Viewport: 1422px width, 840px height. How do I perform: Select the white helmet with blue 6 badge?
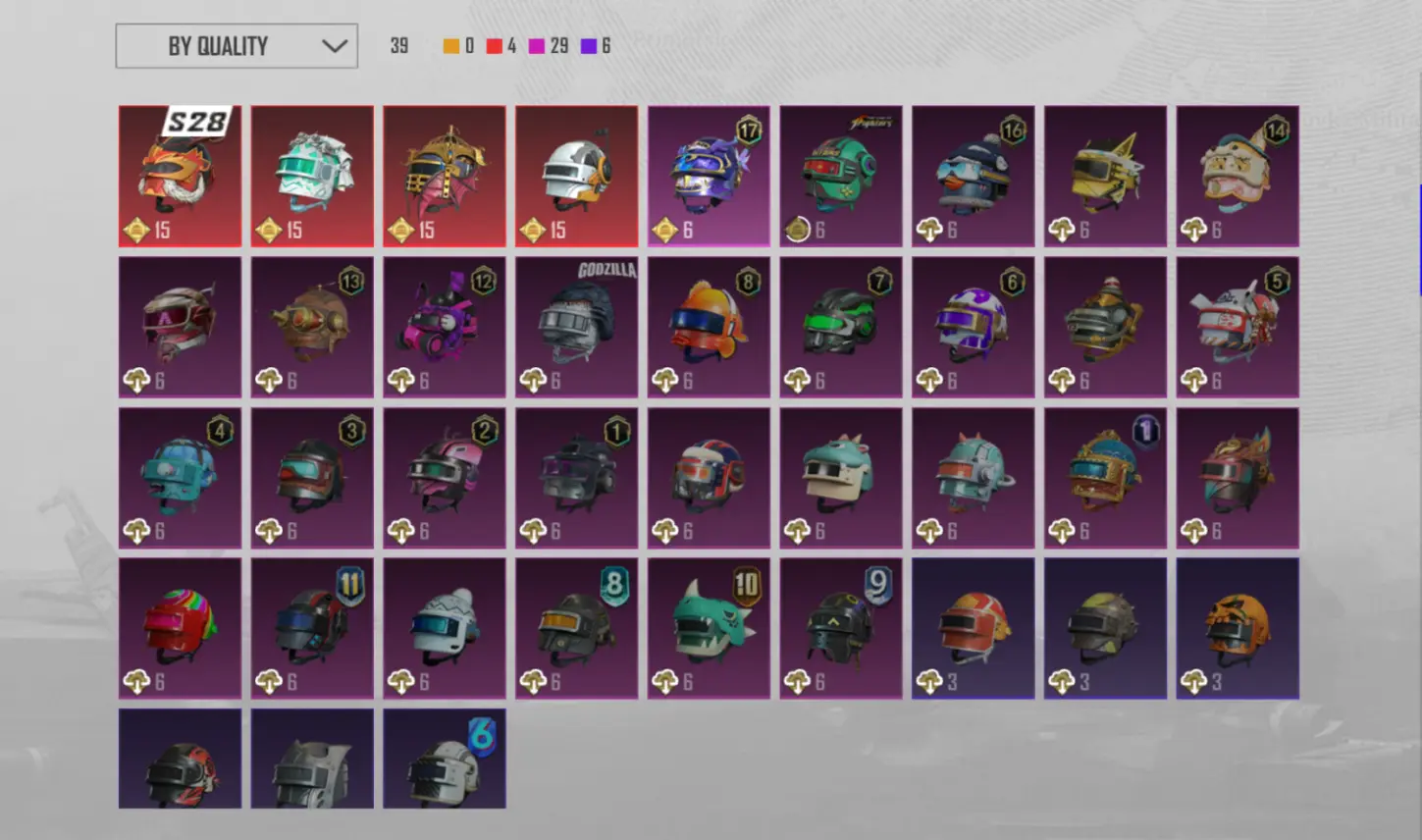coord(445,759)
